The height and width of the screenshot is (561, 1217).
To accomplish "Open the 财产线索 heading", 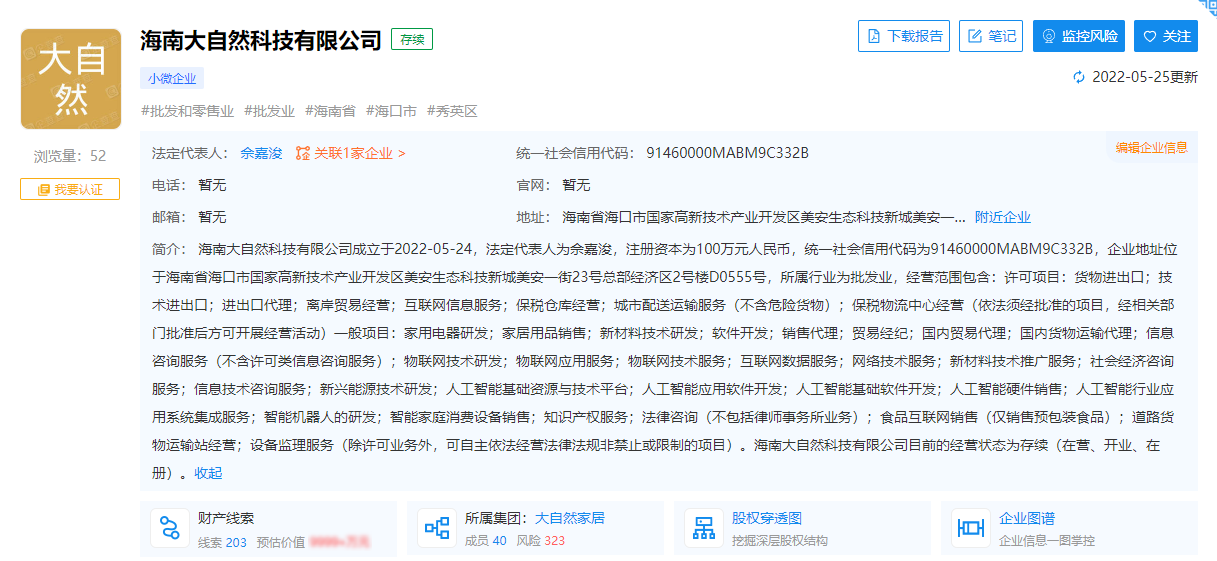I will [226, 518].
